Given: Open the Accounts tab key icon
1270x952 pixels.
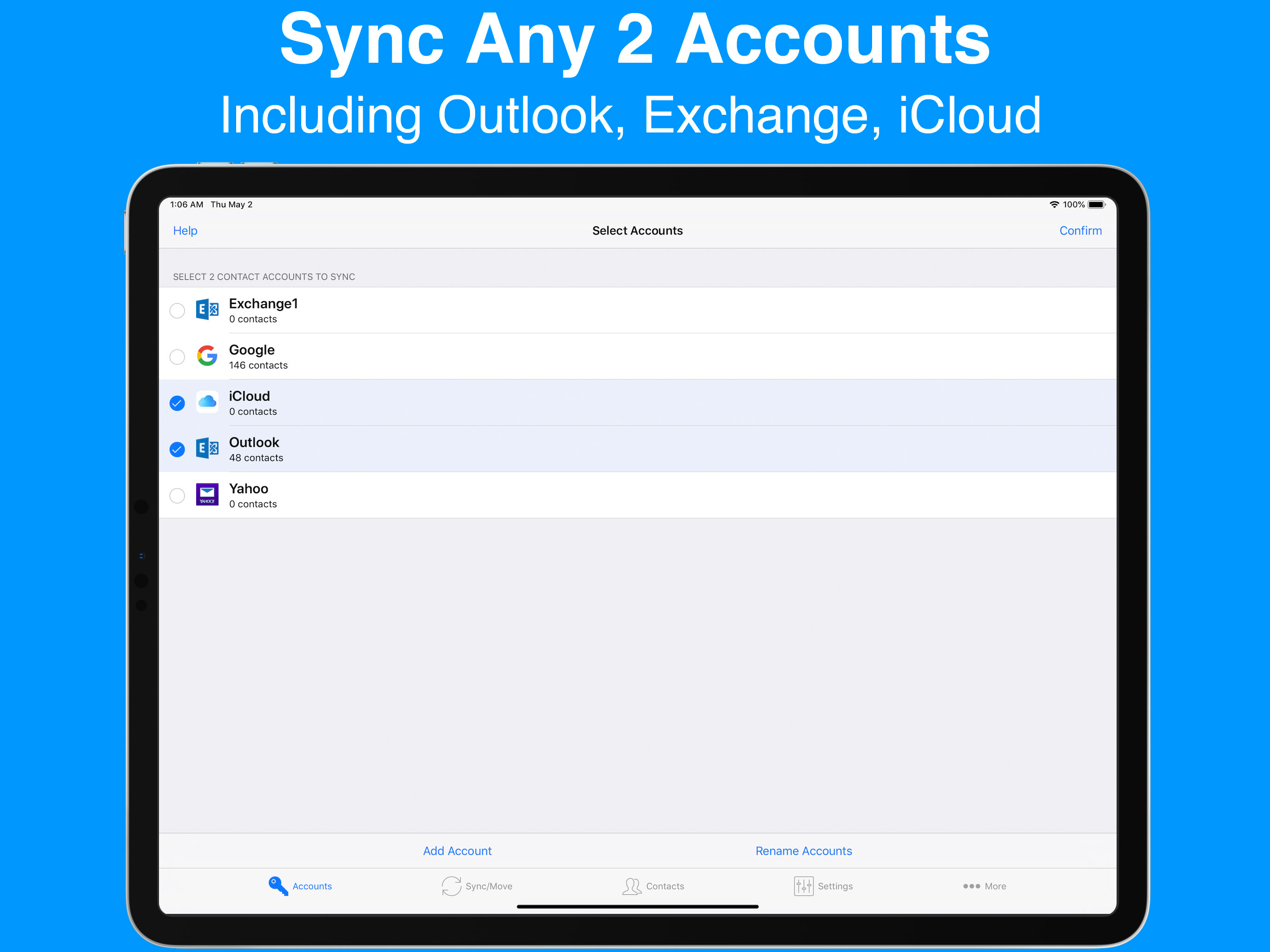Looking at the screenshot, I should click(x=278, y=886).
